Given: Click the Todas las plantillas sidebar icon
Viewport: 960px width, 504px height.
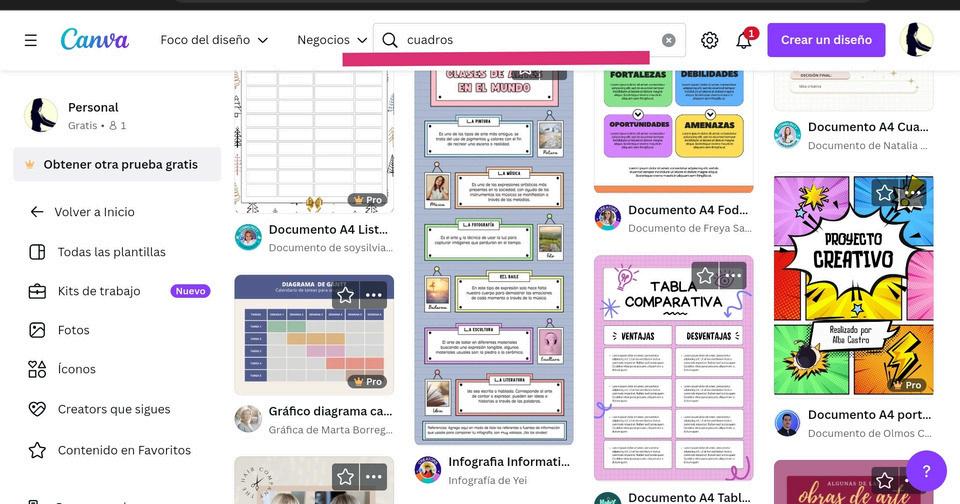Looking at the screenshot, I should tap(37, 252).
